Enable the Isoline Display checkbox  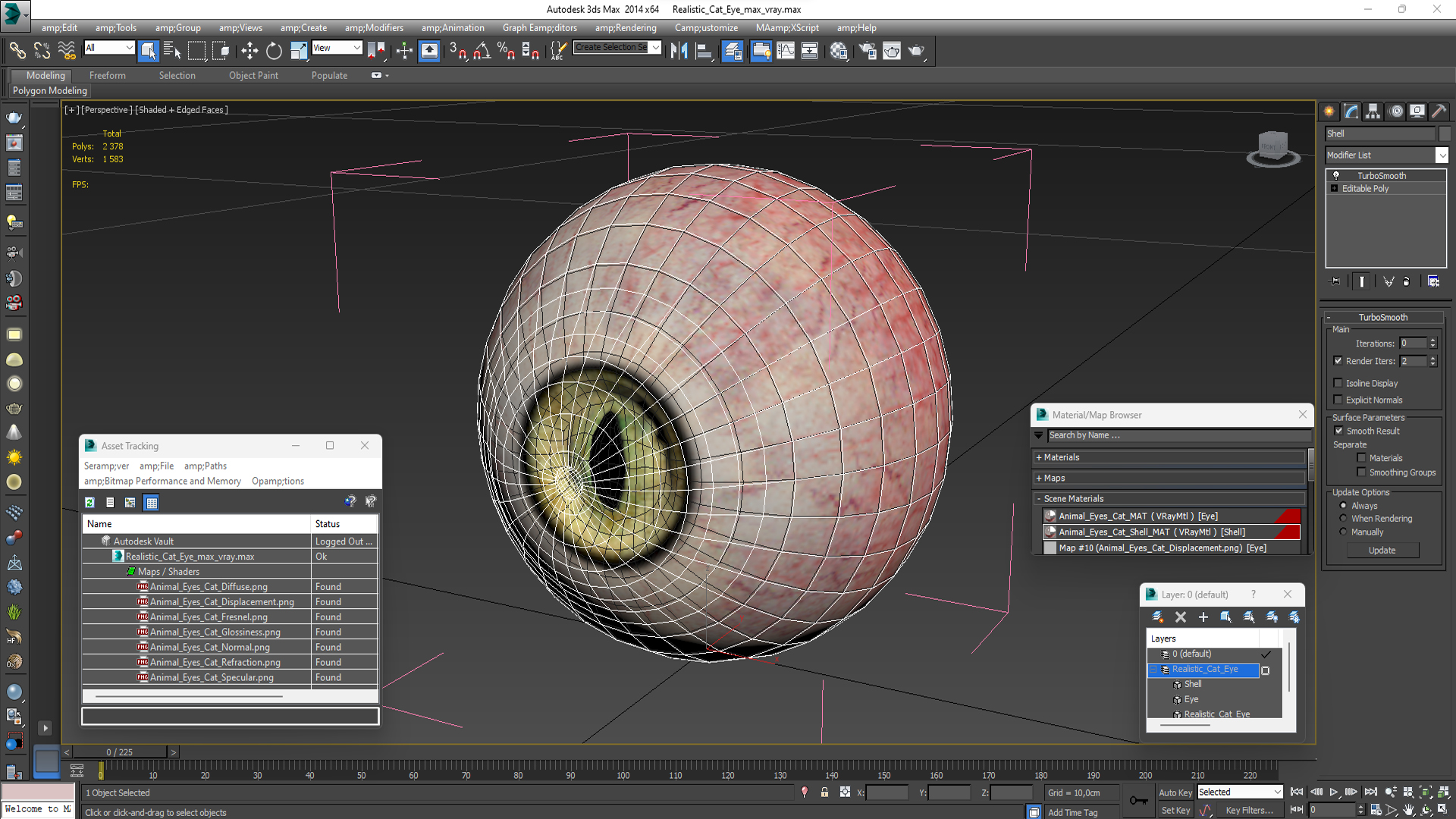pyautogui.click(x=1338, y=383)
